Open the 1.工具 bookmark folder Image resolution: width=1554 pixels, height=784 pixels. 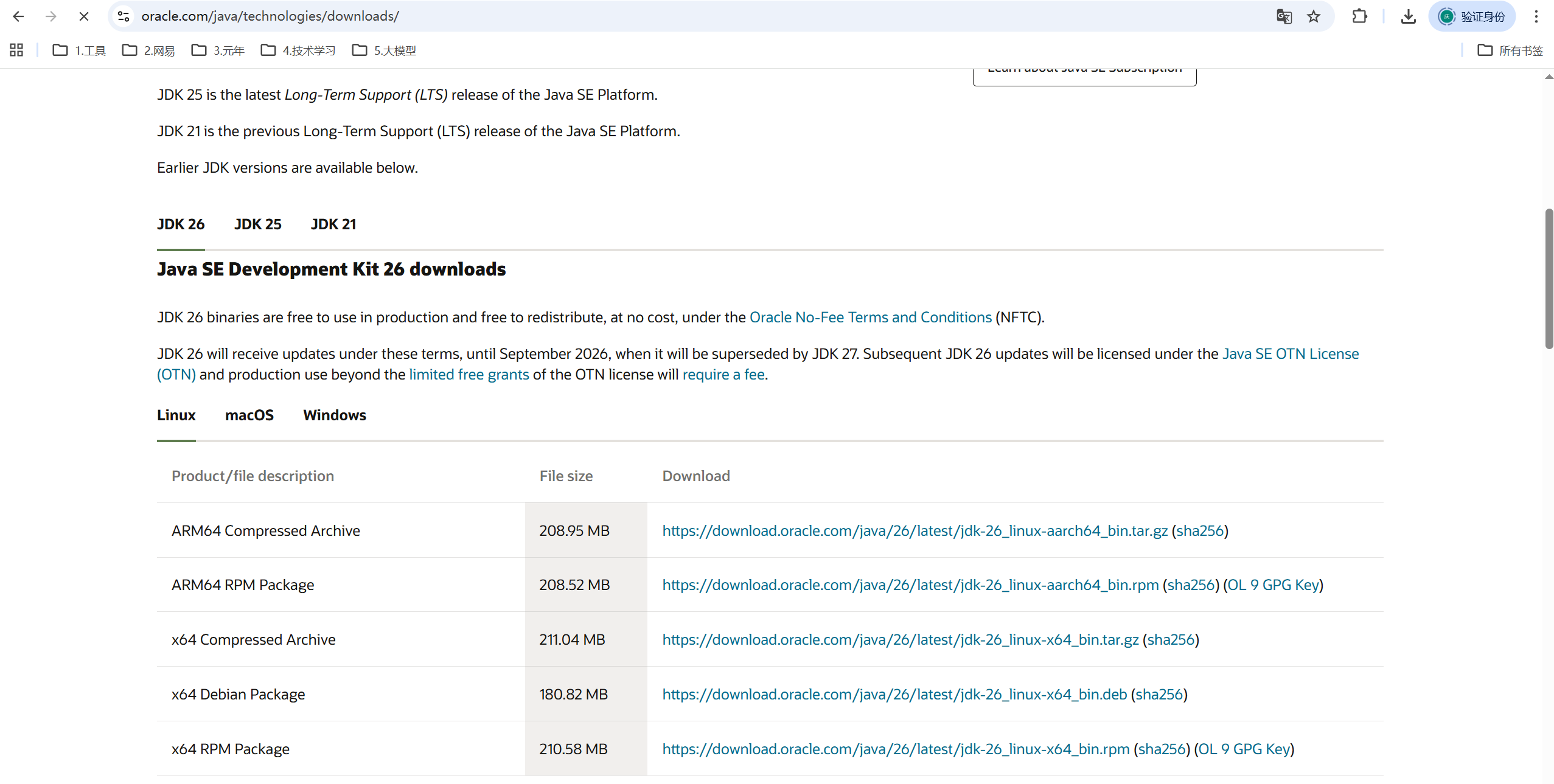80,50
